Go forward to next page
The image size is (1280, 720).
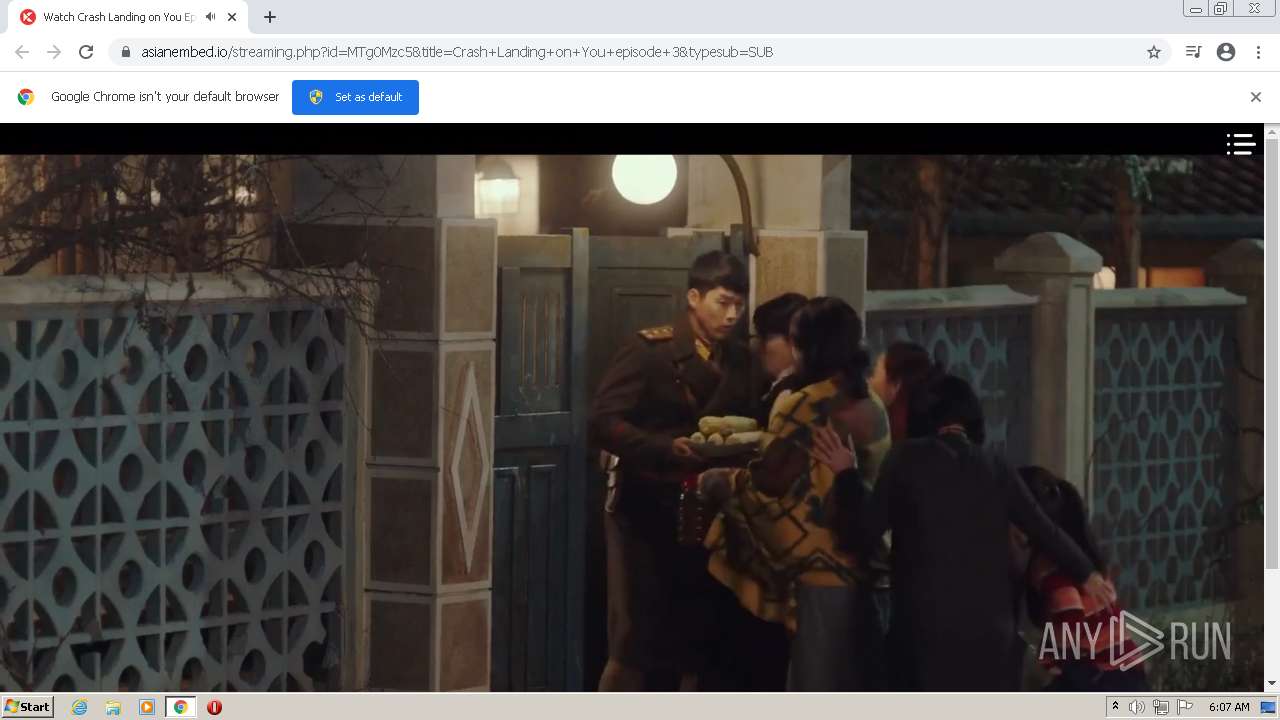pyautogui.click(x=54, y=52)
